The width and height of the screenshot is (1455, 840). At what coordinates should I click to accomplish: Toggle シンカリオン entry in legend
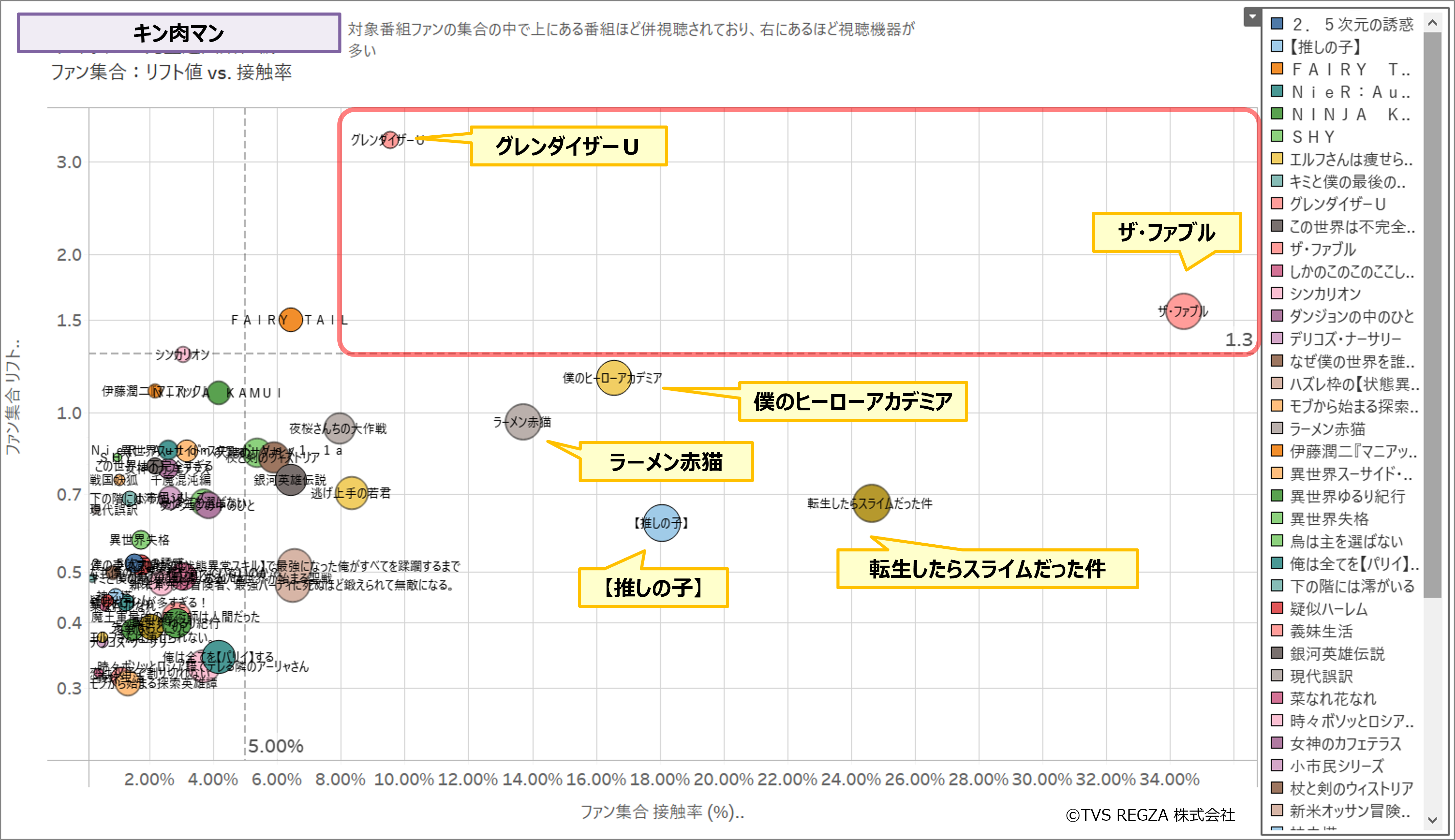coord(1325,294)
